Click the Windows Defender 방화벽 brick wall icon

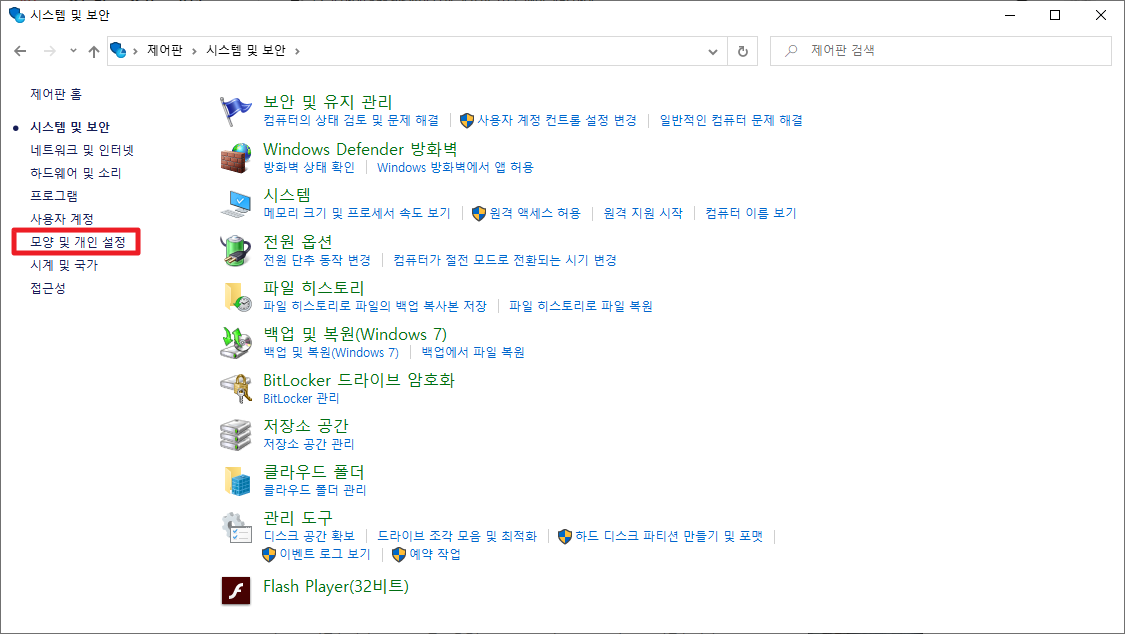(235, 158)
